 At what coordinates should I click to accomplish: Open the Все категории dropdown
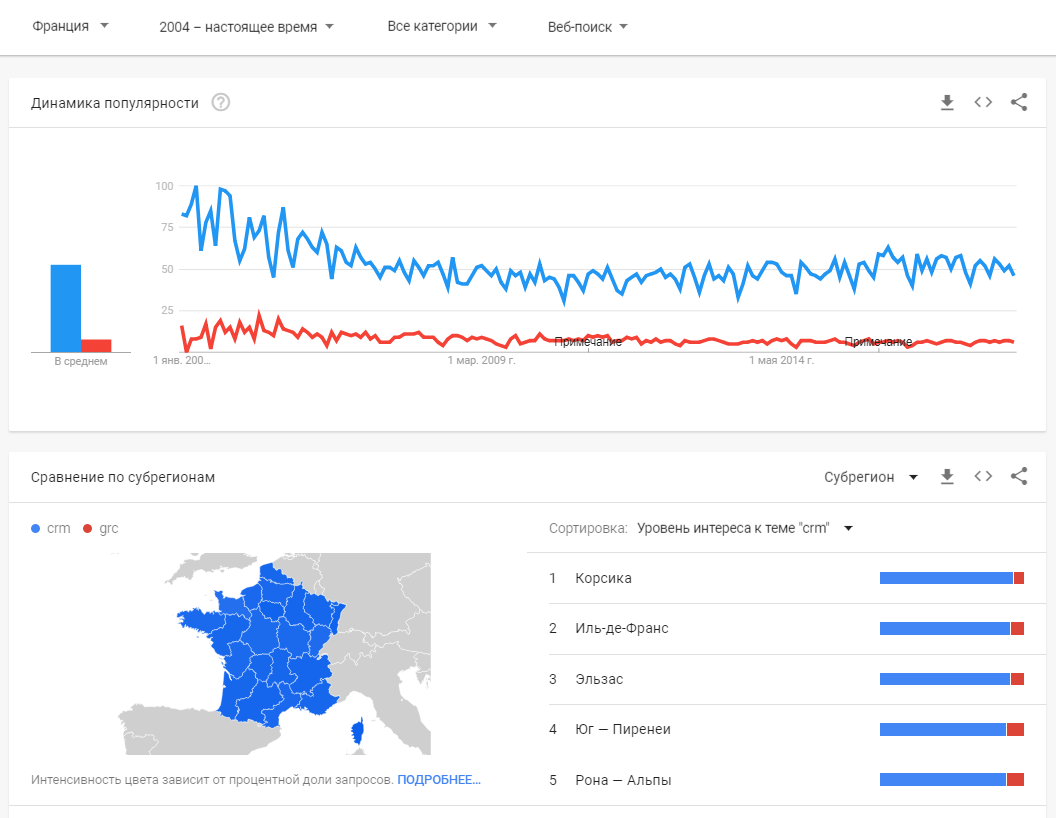point(442,27)
